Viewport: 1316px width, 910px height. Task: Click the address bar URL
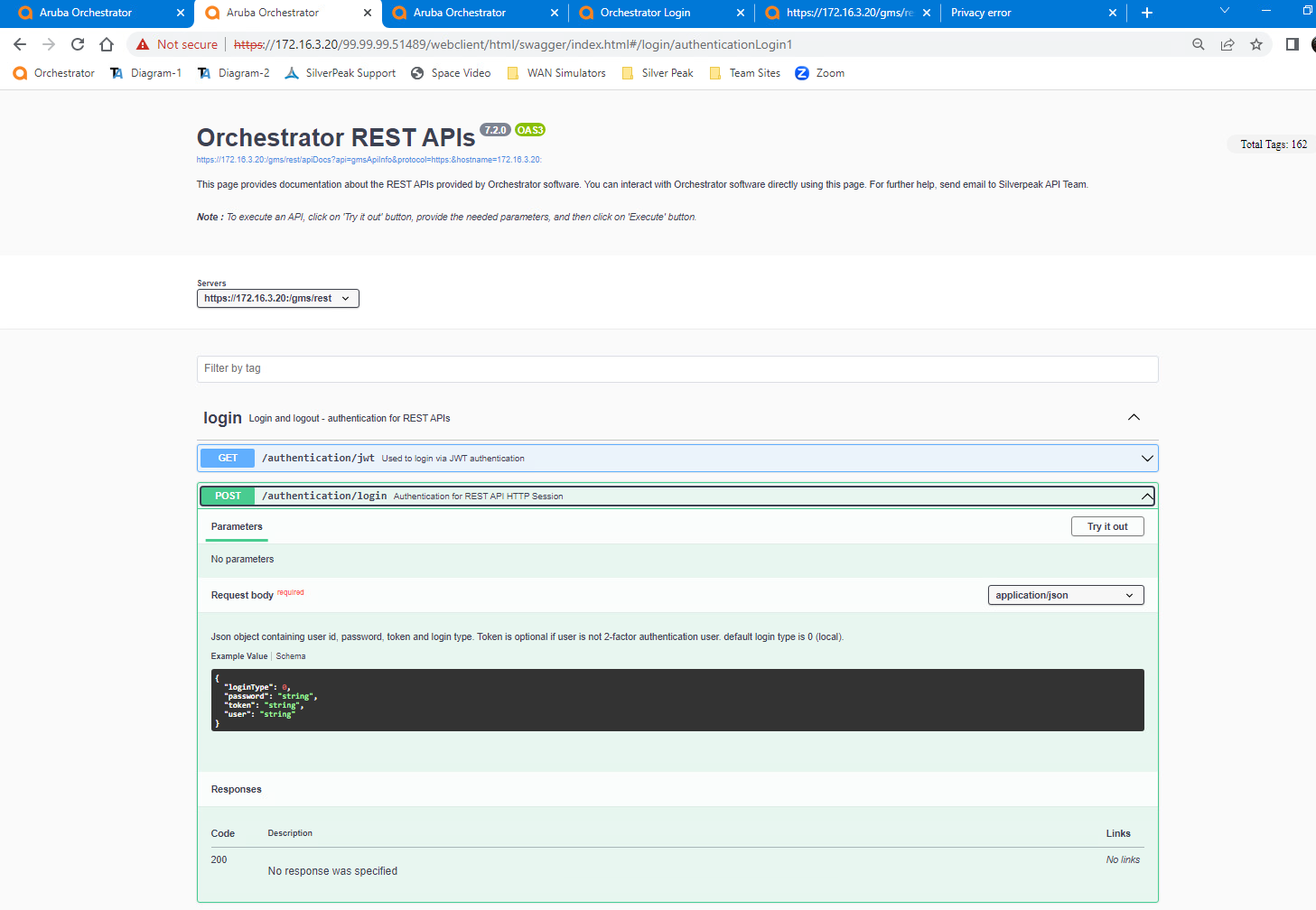pyautogui.click(x=512, y=44)
